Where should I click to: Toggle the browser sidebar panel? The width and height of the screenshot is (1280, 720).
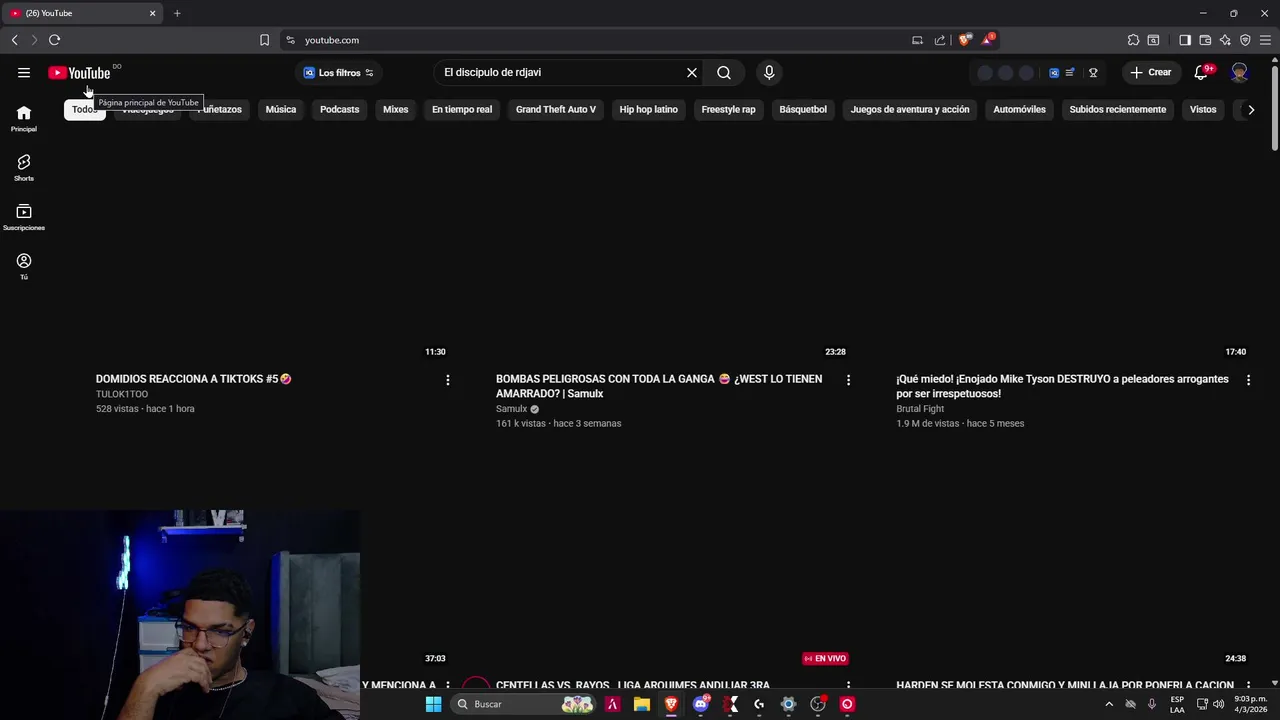pos(1185,40)
